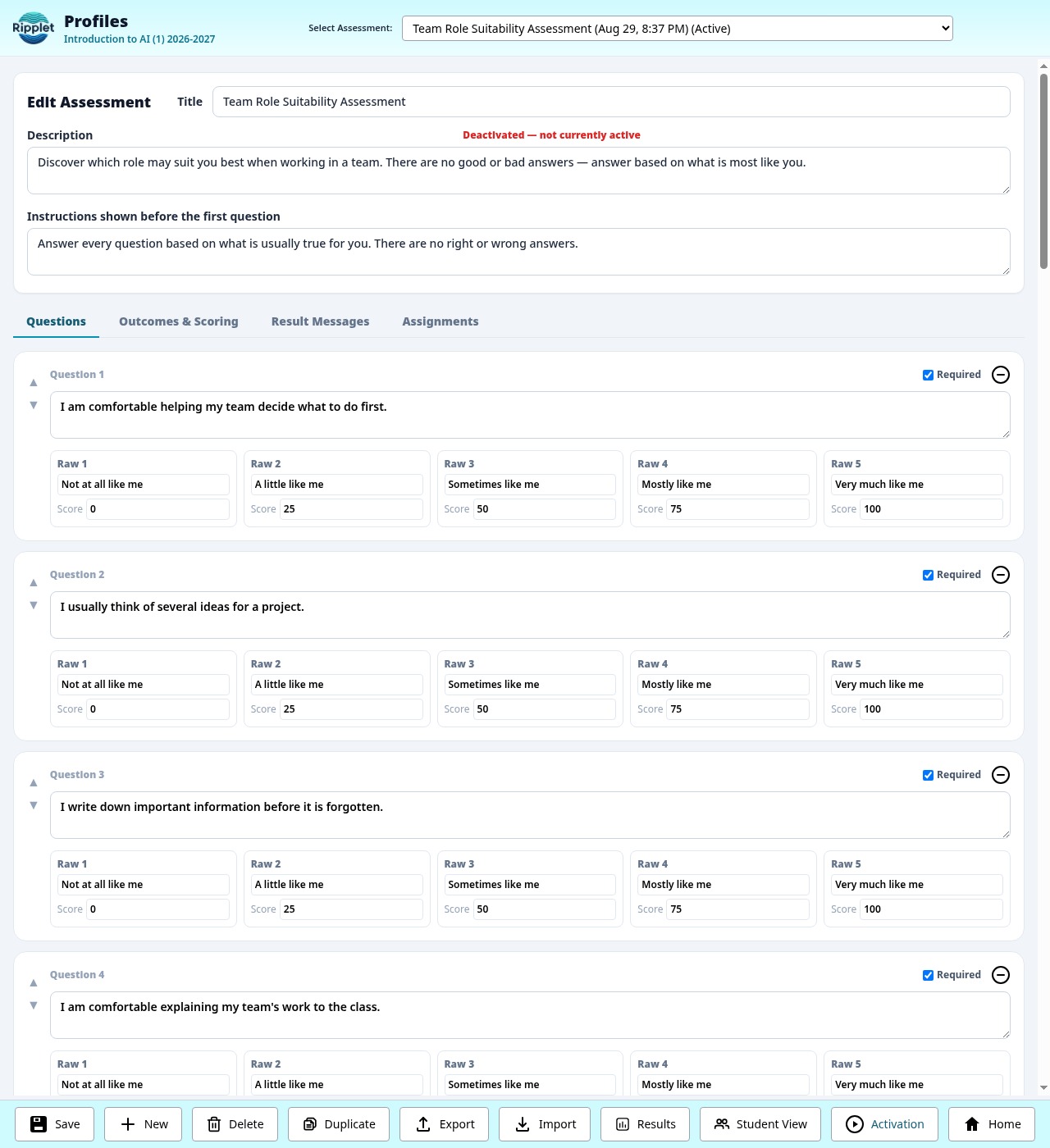Remove Question 2 with its minus icon

1001,575
